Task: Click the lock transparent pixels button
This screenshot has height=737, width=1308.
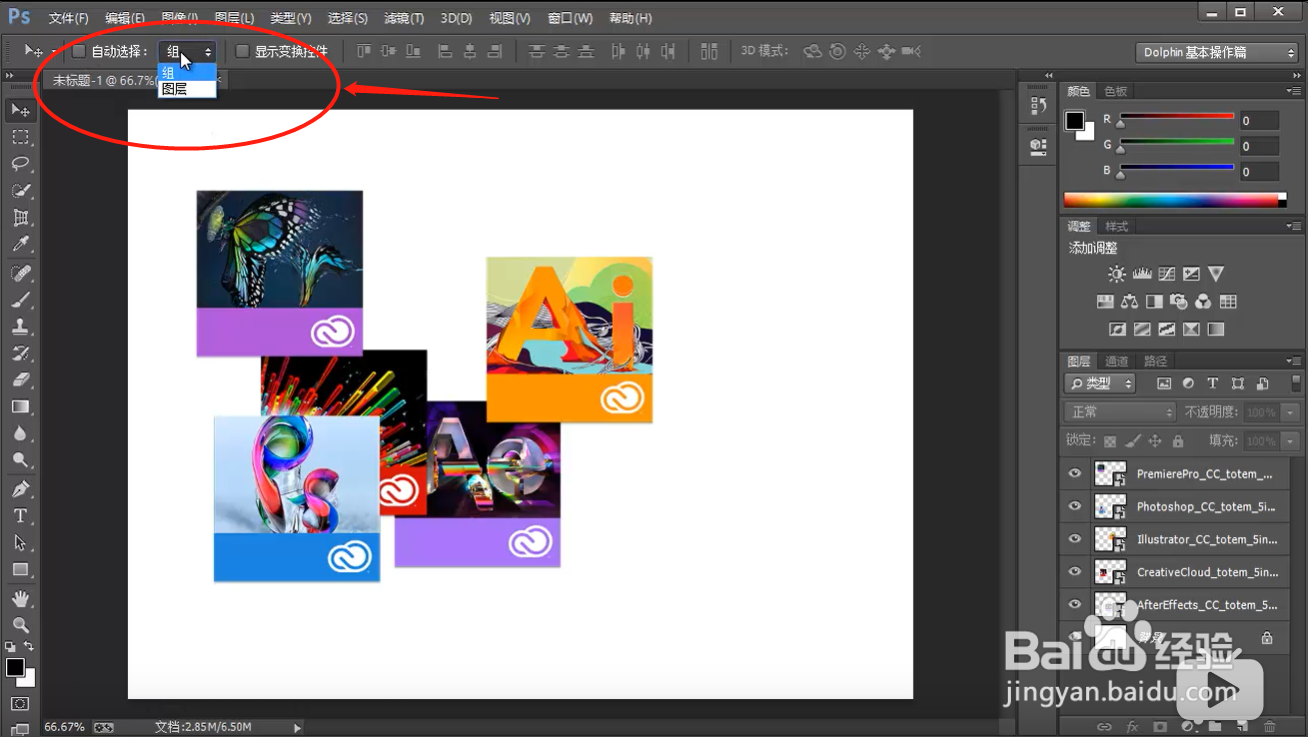Action: pos(1110,440)
